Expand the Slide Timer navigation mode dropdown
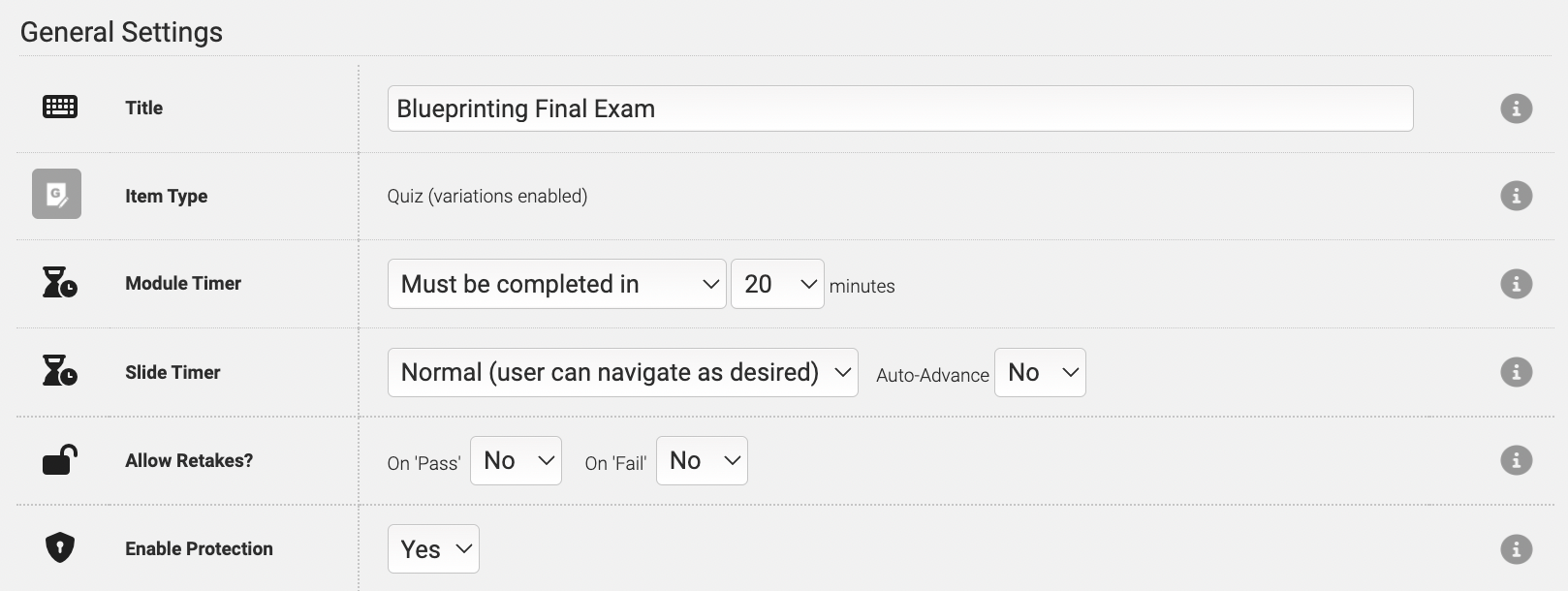Image resolution: width=1568 pixels, height=591 pixels. (622, 372)
